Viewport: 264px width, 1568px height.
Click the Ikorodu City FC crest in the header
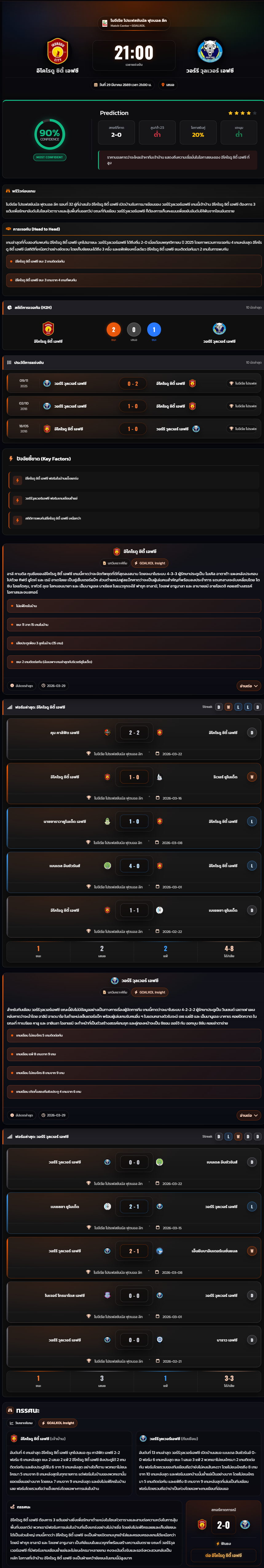click(58, 52)
